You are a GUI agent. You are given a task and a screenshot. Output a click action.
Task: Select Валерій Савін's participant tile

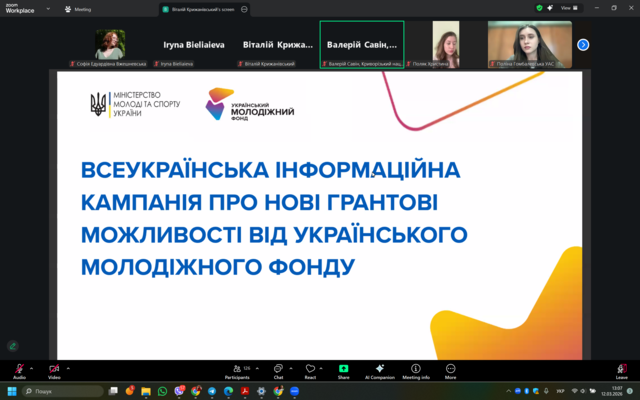pyautogui.click(x=362, y=45)
